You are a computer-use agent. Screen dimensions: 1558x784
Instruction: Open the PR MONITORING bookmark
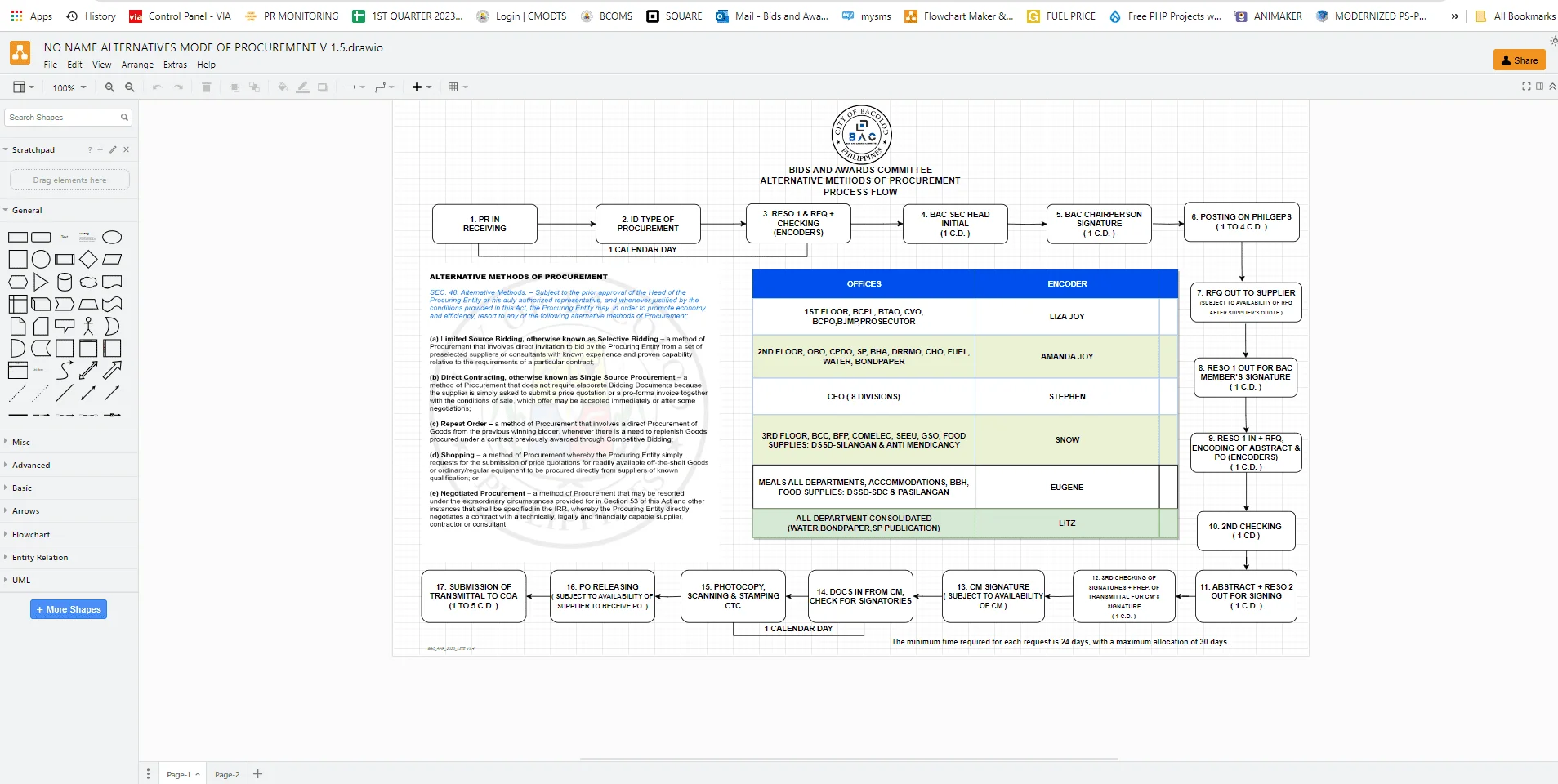(x=292, y=16)
